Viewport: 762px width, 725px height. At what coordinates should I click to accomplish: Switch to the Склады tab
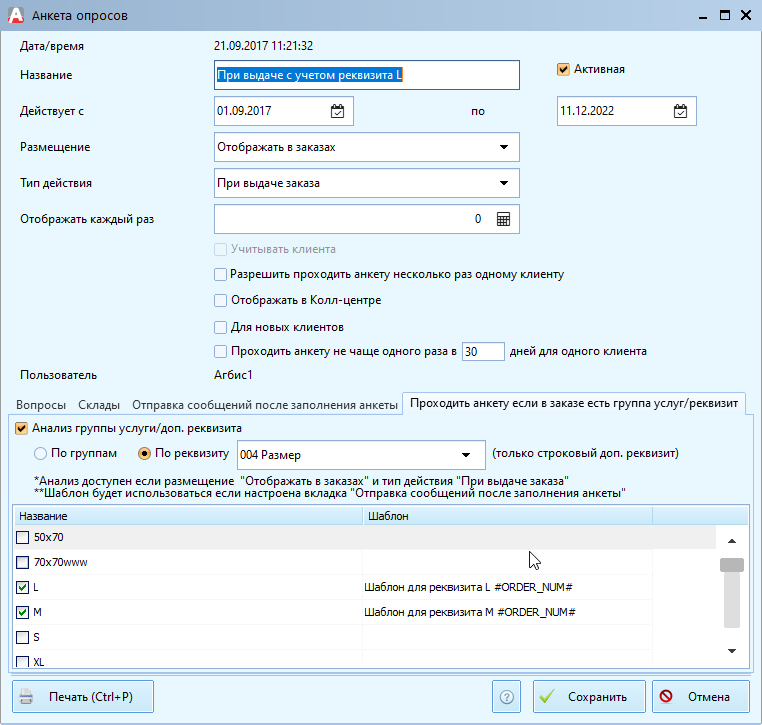coord(99,405)
